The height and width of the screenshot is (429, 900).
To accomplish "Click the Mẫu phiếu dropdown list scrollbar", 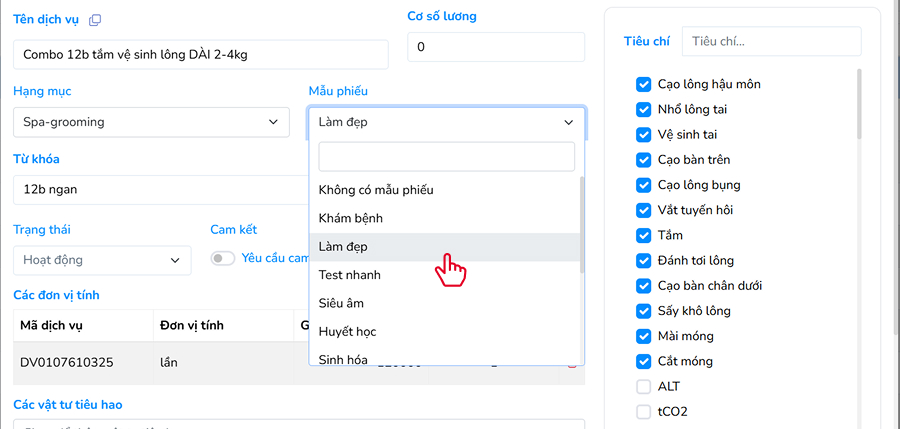I will (582, 225).
